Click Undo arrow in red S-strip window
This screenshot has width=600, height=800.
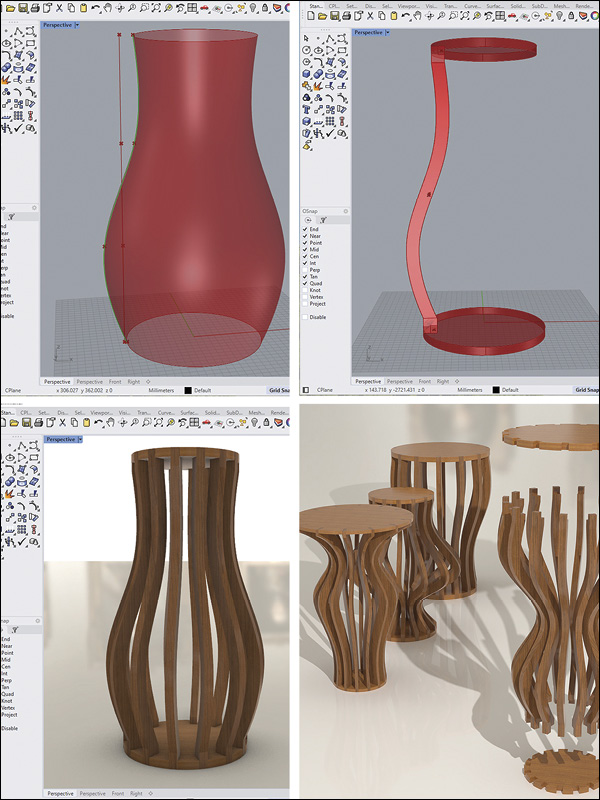405,16
